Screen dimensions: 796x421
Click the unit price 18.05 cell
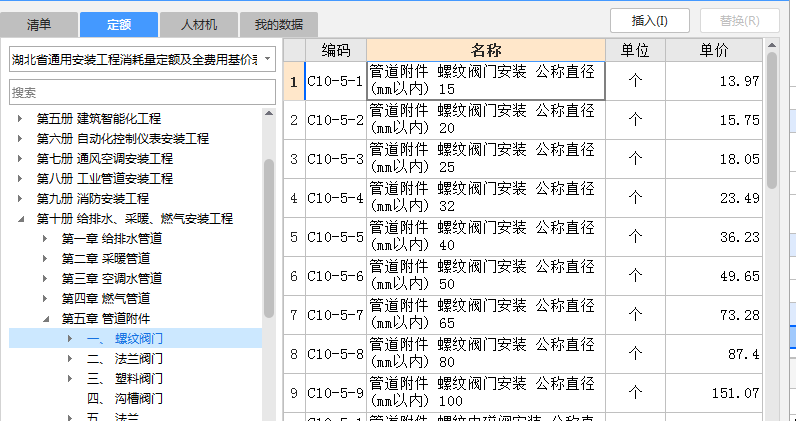[714, 159]
